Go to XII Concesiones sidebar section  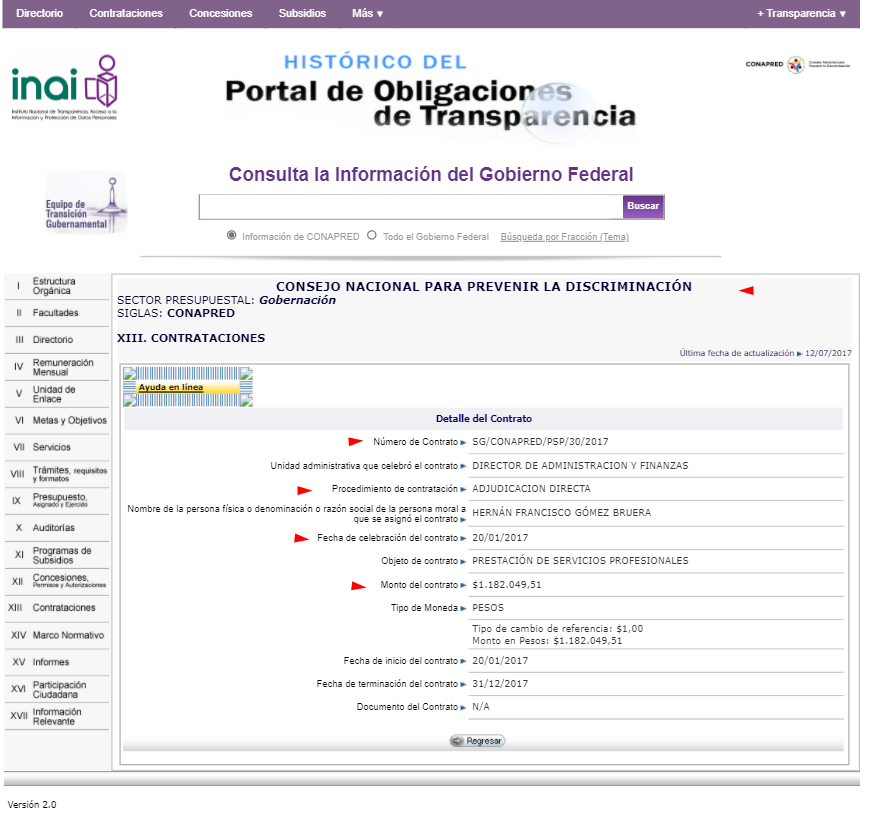coord(56,581)
